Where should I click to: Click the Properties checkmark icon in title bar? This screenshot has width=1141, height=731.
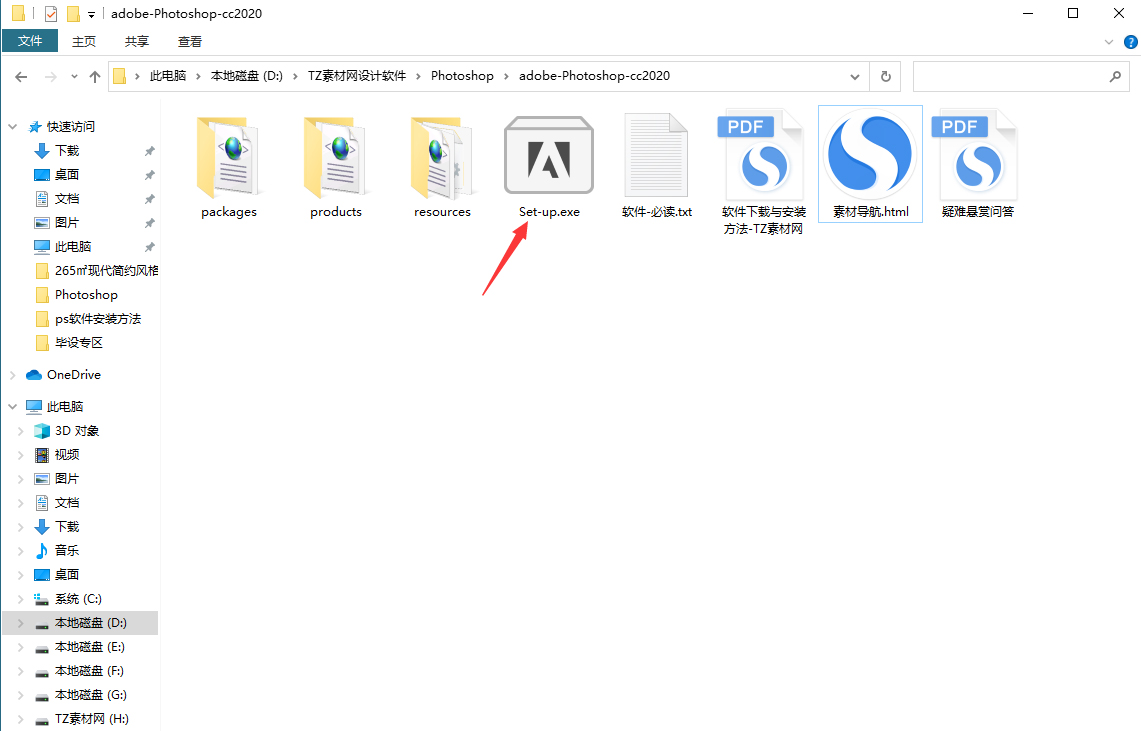(51, 14)
